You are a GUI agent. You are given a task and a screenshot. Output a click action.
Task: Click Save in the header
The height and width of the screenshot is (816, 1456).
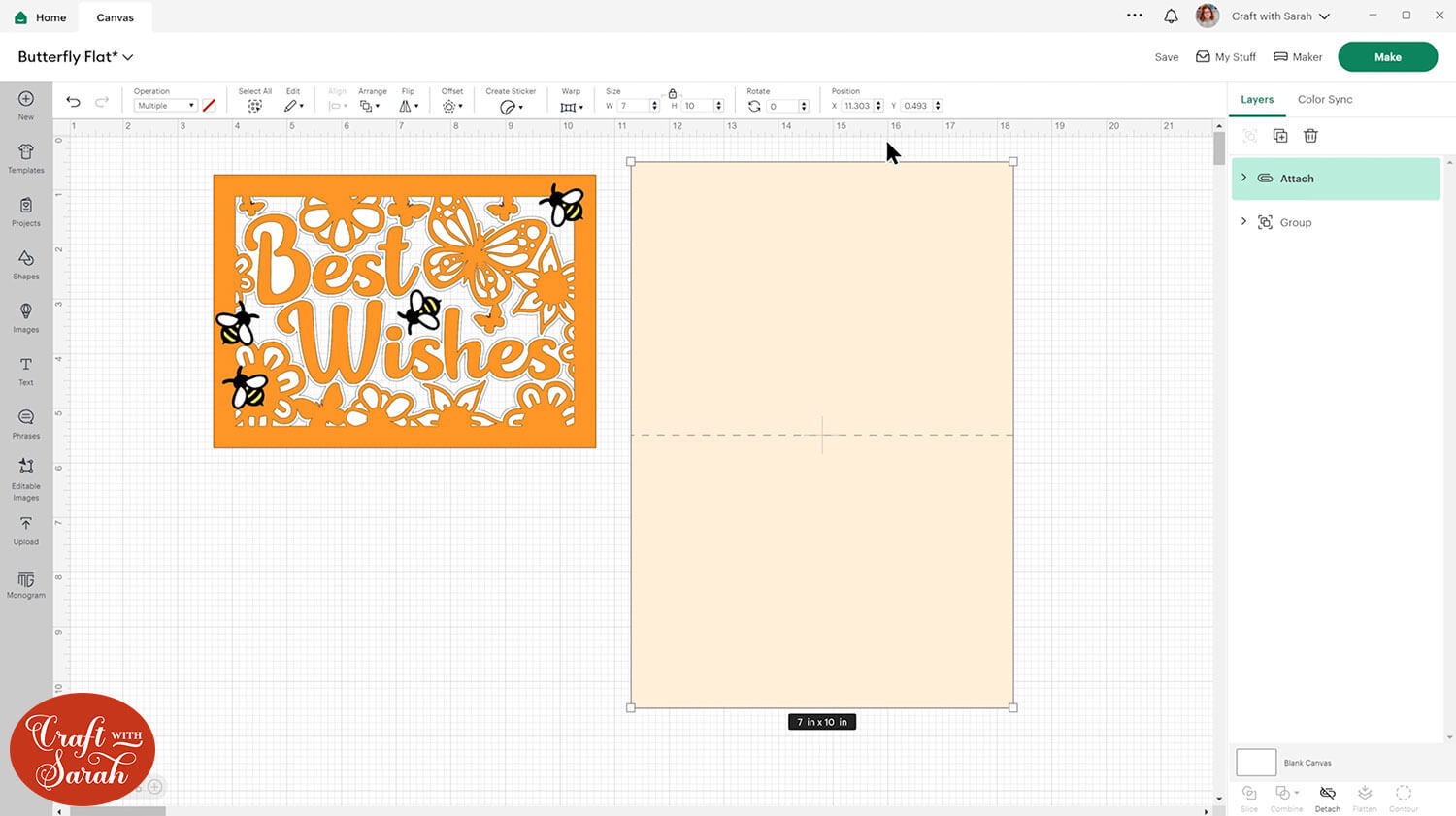1166,57
